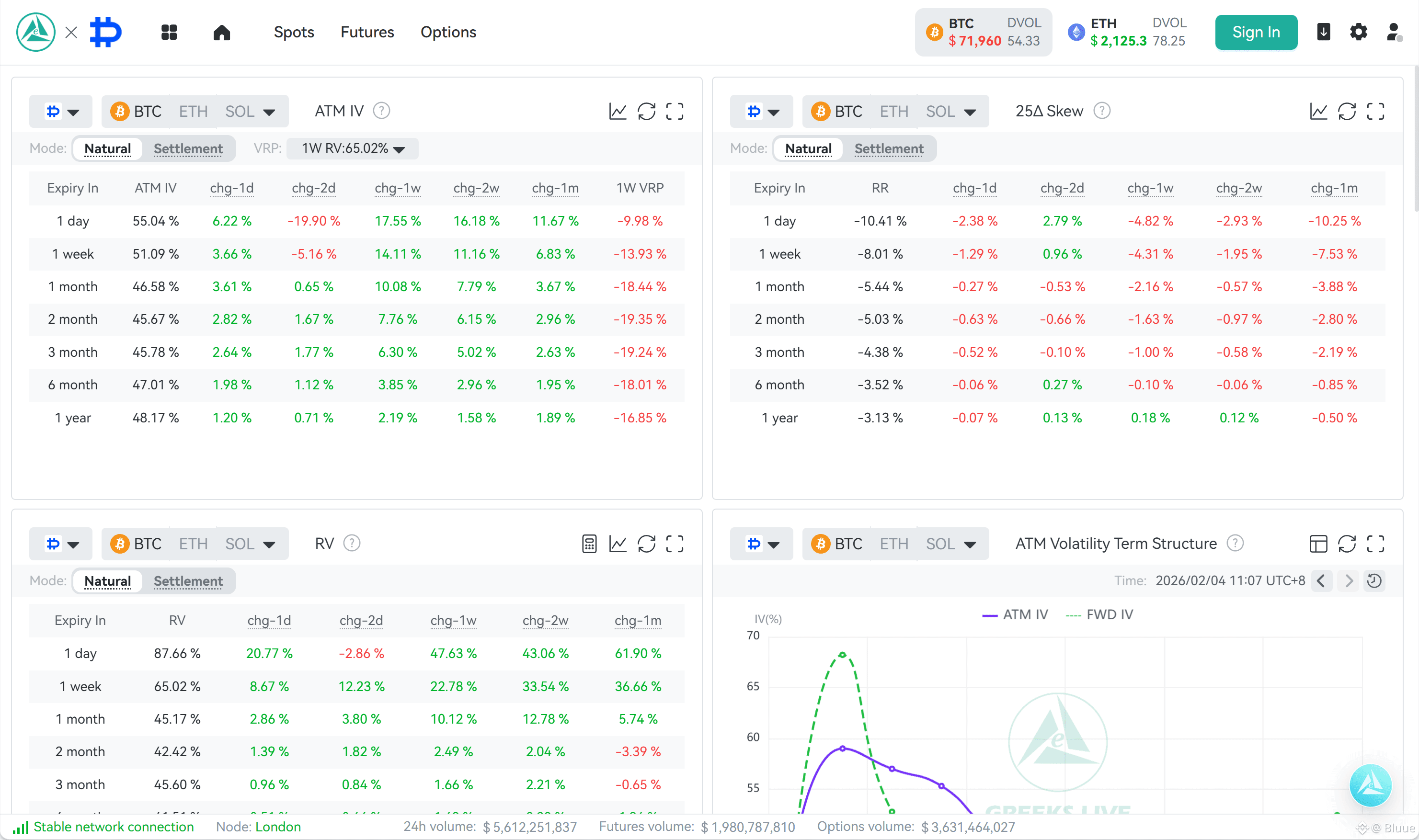Open the Options menu
The image size is (1419, 840).
coord(448,32)
